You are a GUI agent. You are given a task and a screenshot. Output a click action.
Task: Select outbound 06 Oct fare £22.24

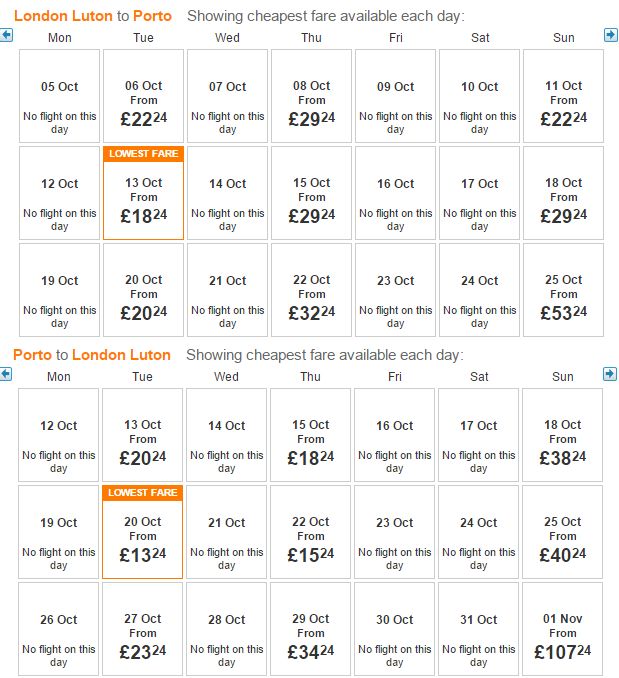tap(144, 96)
